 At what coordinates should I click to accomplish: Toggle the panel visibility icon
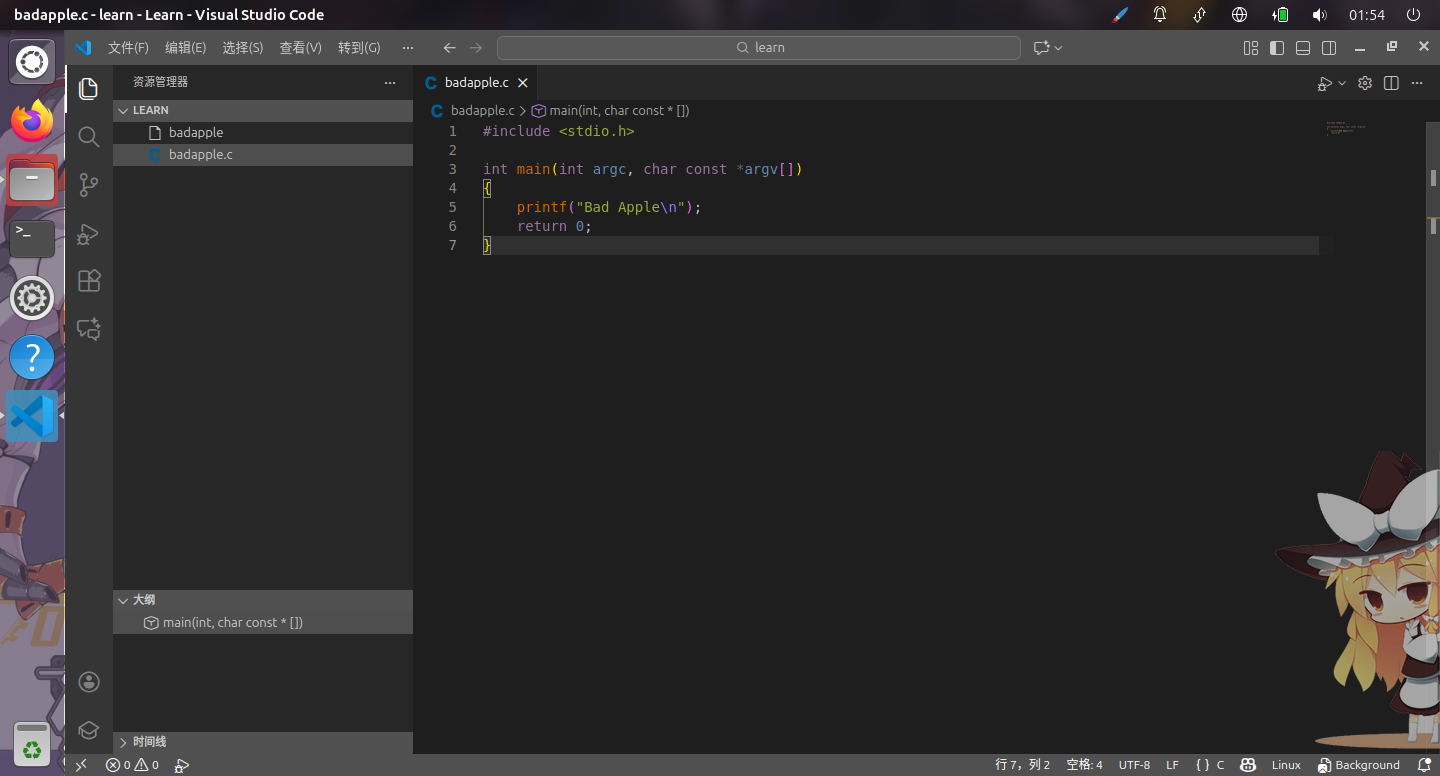(x=1301, y=47)
